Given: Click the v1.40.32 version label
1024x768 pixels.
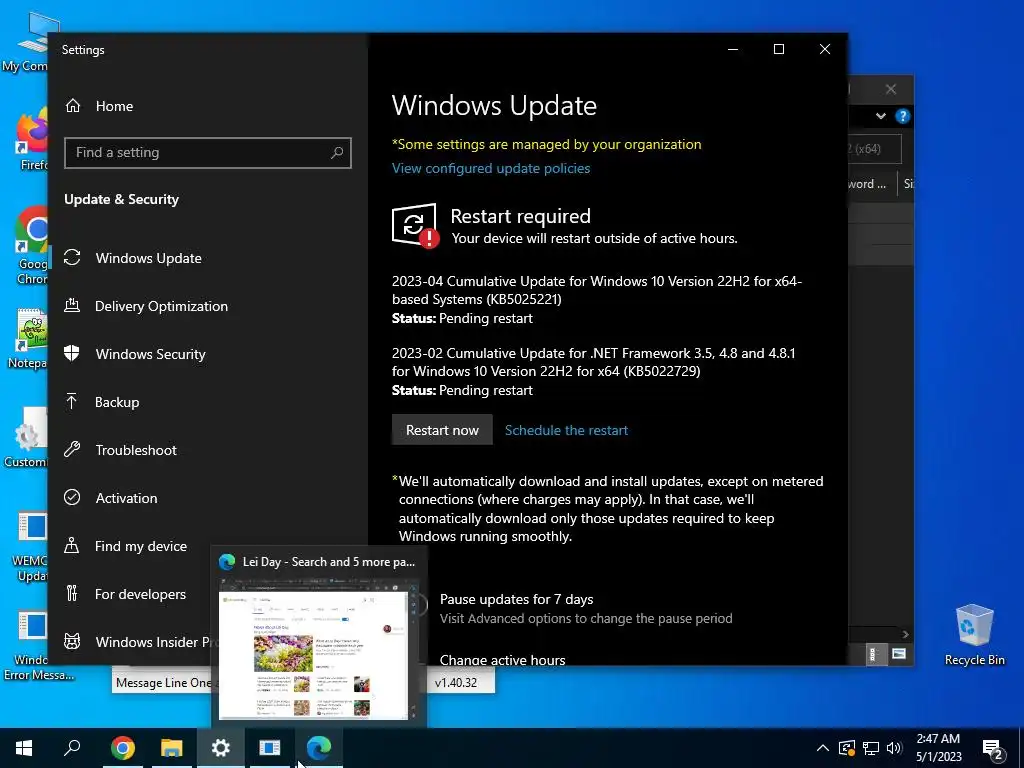Looking at the screenshot, I should [x=456, y=683].
